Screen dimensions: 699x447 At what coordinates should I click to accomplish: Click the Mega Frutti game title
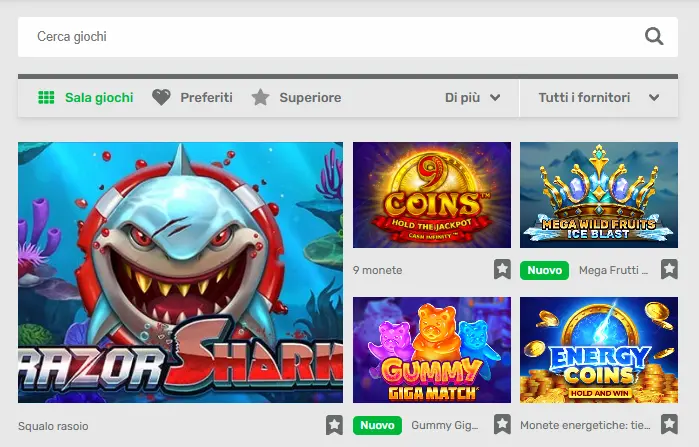coord(613,270)
